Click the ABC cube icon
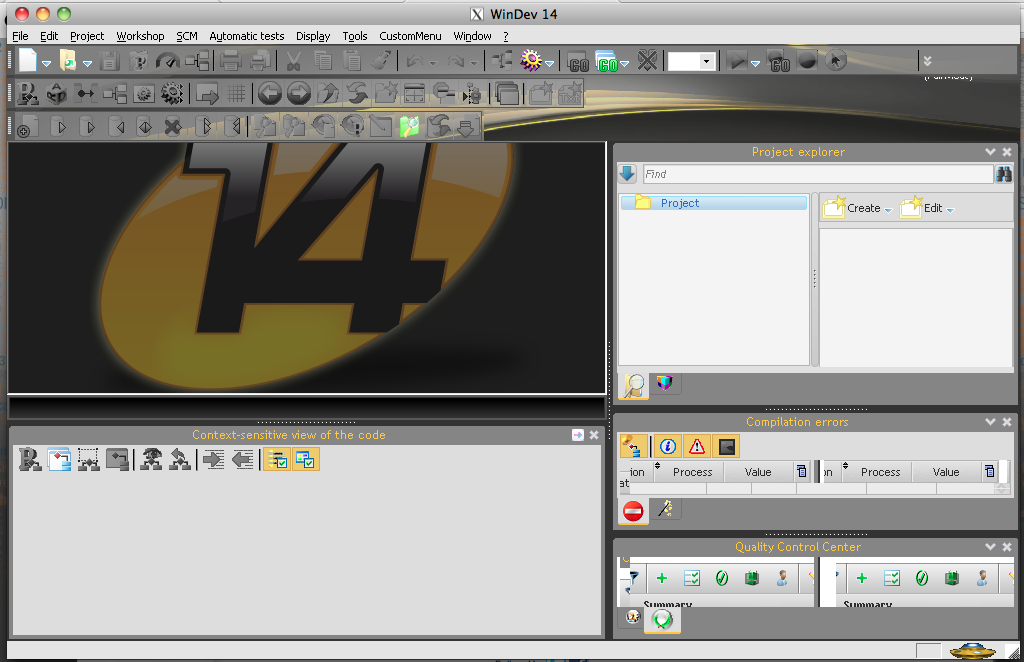This screenshot has width=1024, height=662. click(57, 94)
